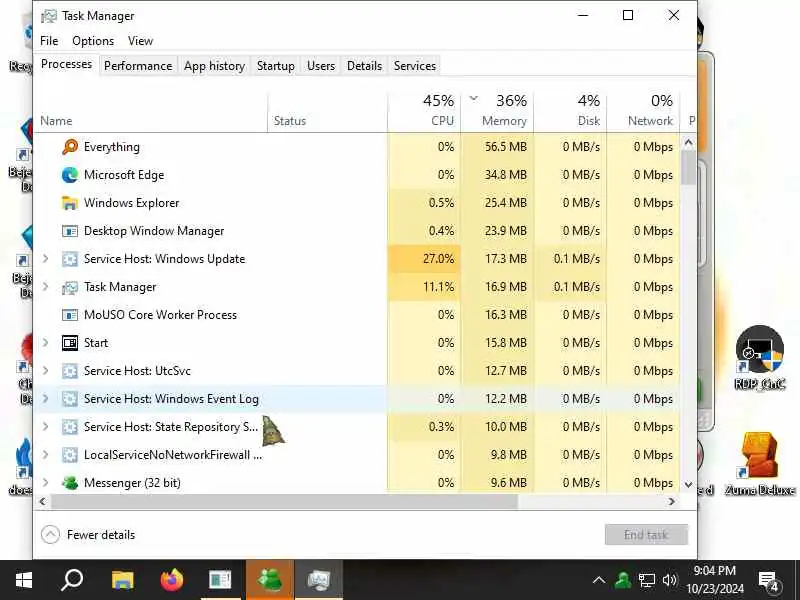Click the Desktop Window Manager icon
Viewport: 800px width, 600px height.
point(70,231)
